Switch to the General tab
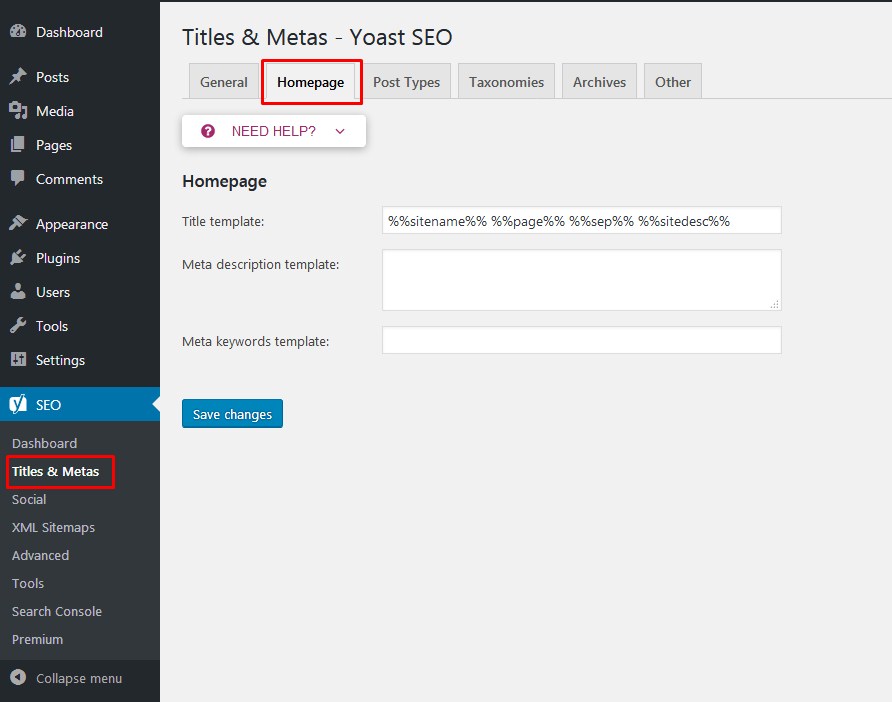Image resolution: width=892 pixels, height=702 pixels. pos(224,82)
